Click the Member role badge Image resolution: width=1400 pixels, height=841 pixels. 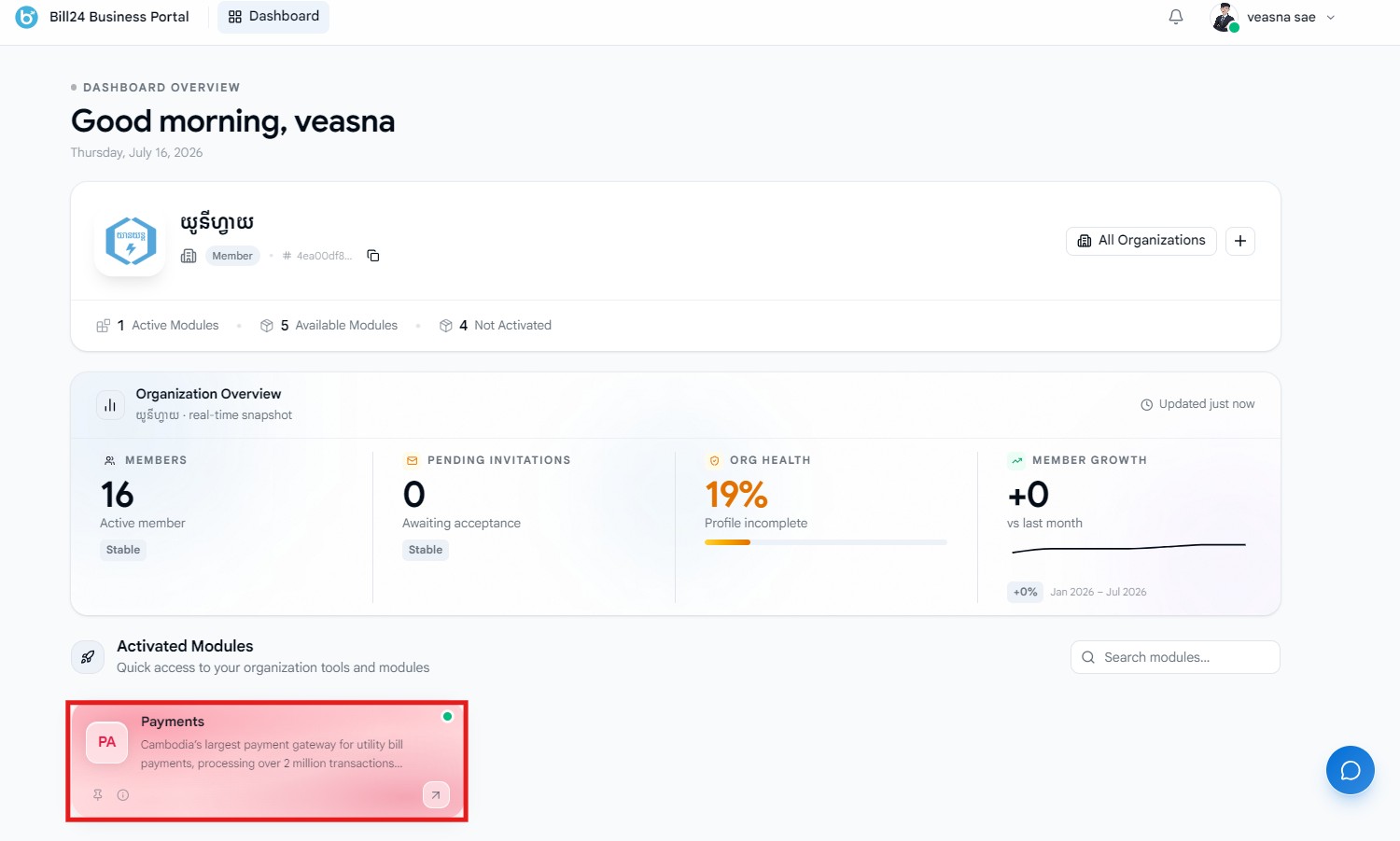(x=232, y=256)
